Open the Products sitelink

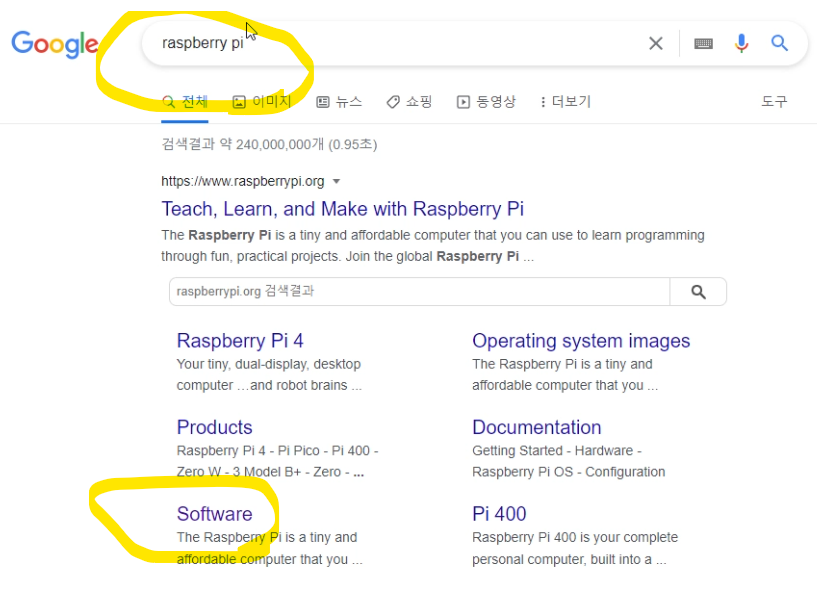click(215, 427)
